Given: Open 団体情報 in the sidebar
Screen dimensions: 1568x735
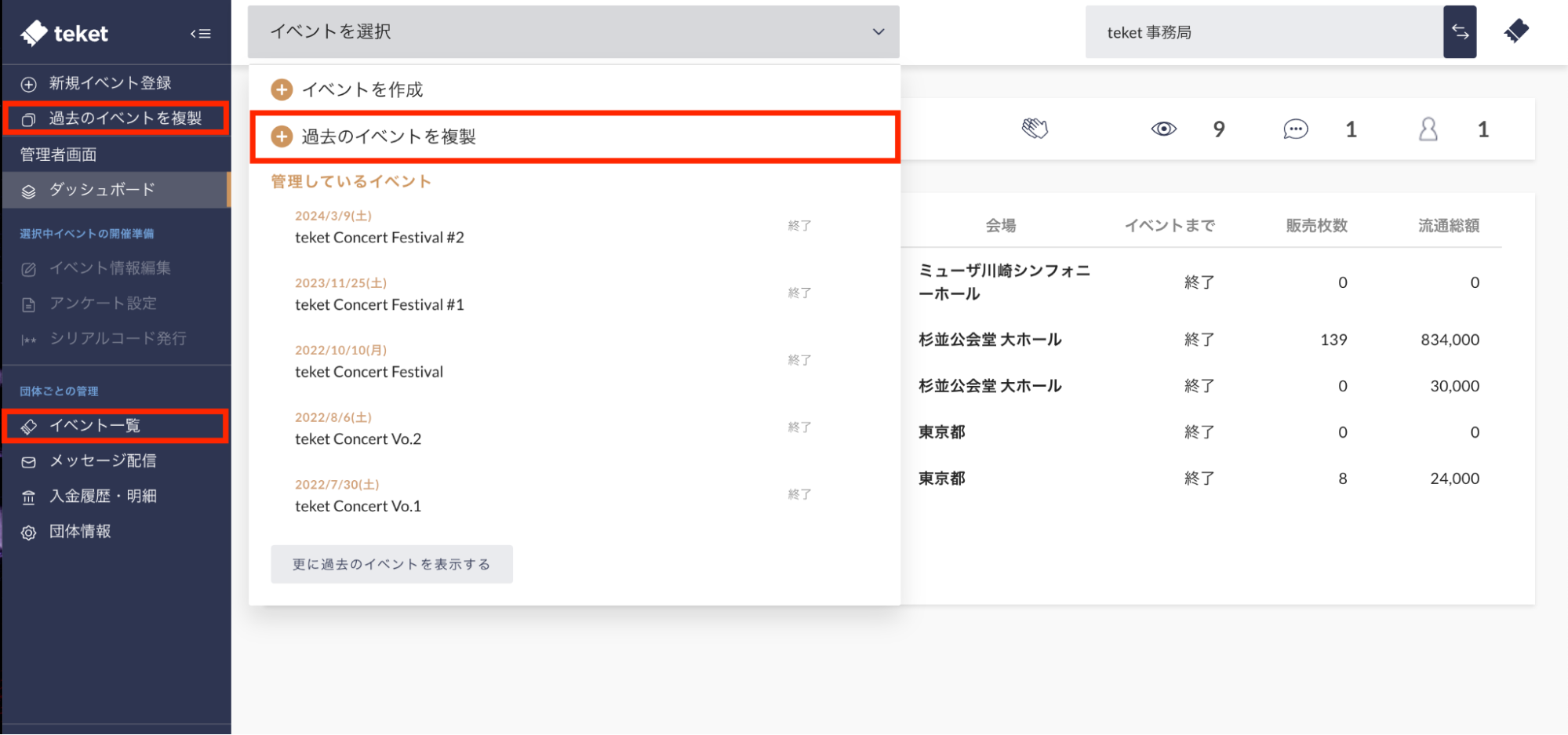Looking at the screenshot, I should point(116,532).
